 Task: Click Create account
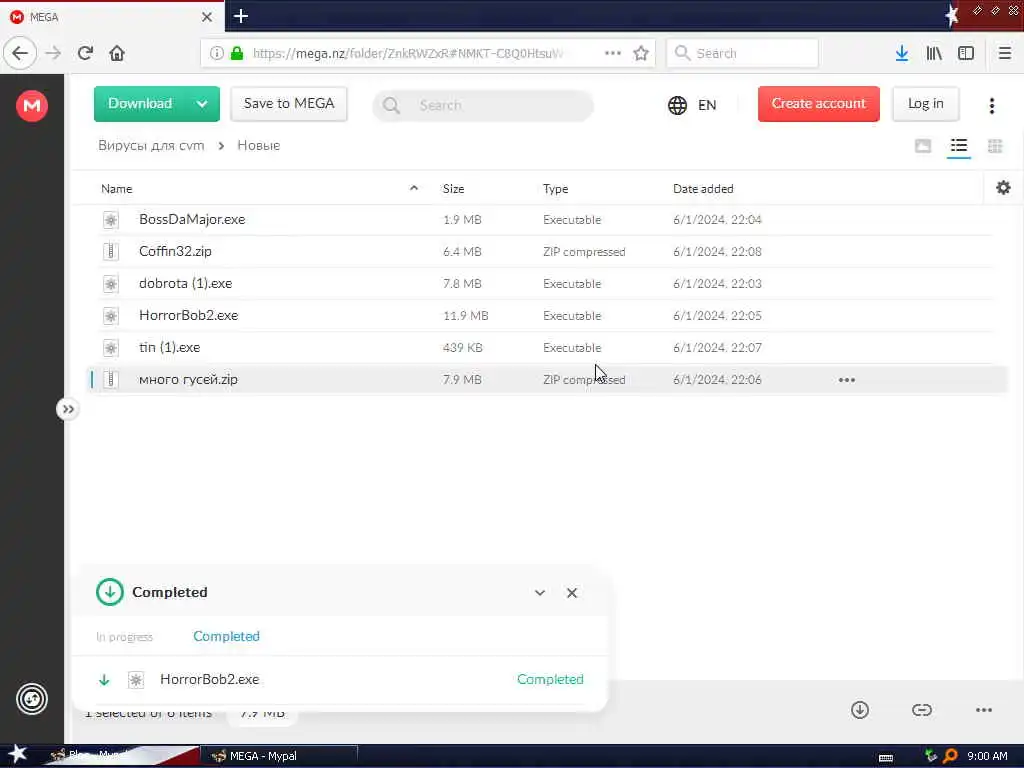(x=818, y=104)
